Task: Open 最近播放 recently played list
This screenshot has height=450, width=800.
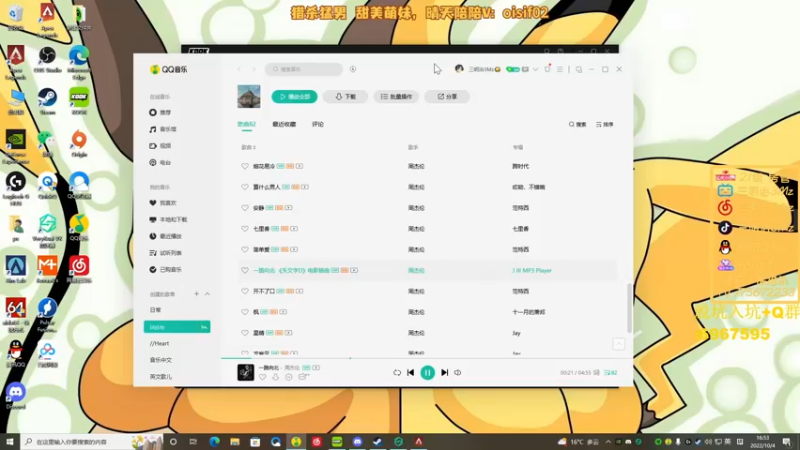Action: [x=165, y=236]
